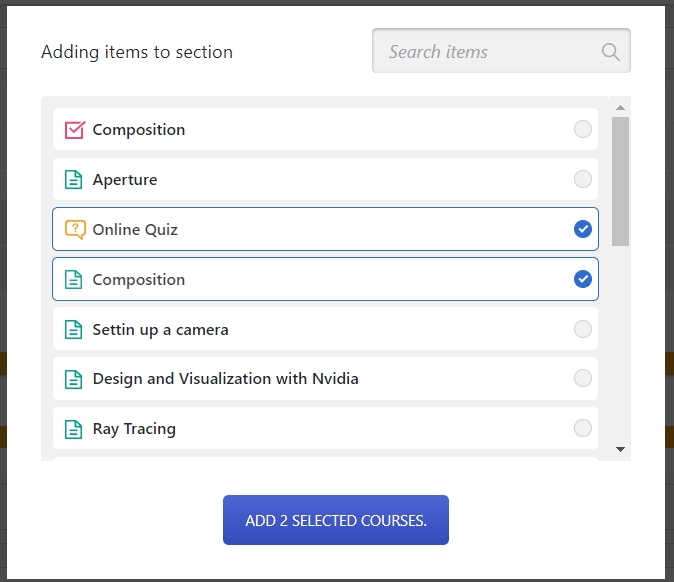This screenshot has width=674, height=582.
Task: Click the lesson icon beside Settin up a camera
Action: tap(74, 330)
